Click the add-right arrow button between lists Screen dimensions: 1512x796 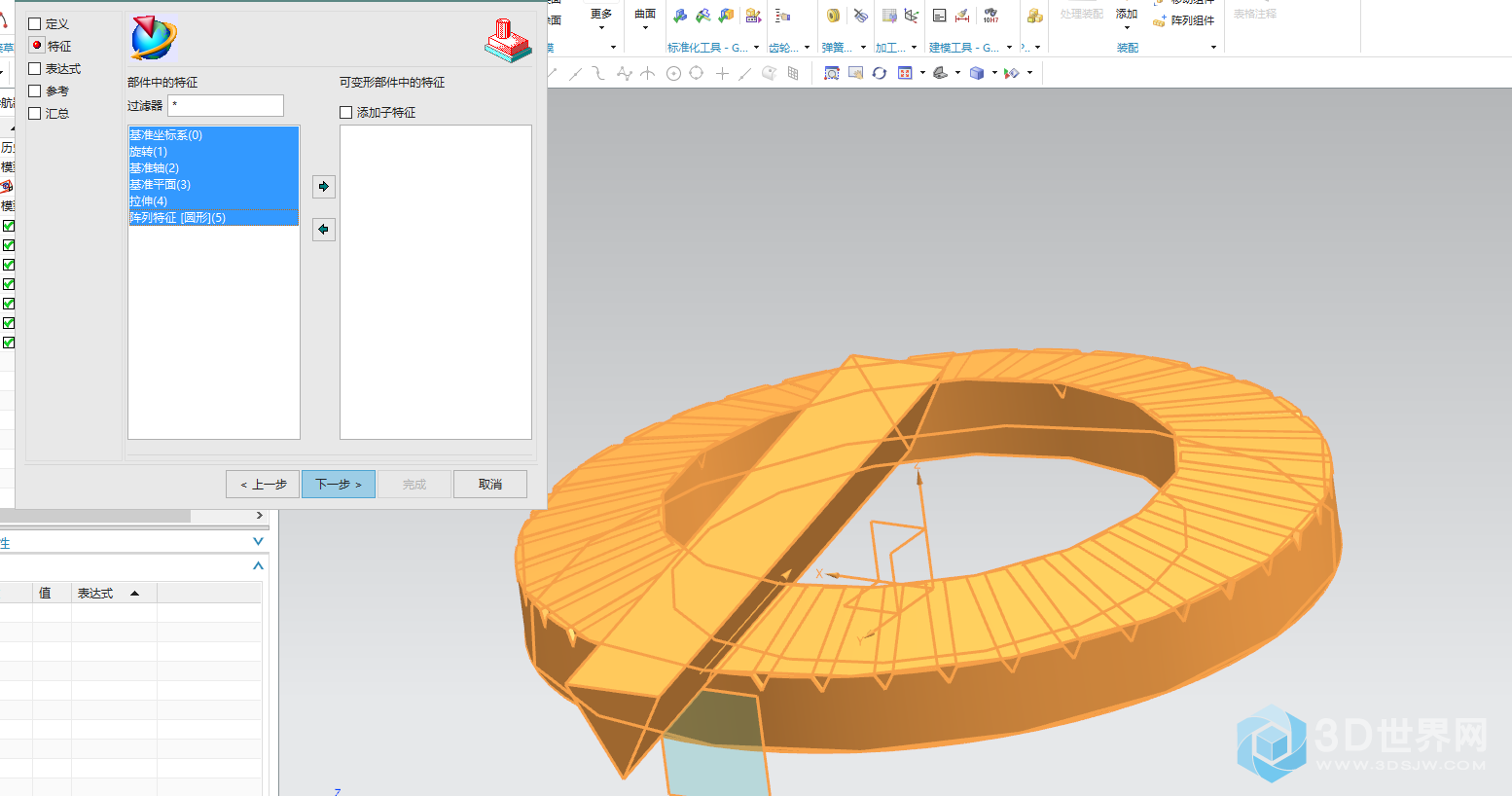pyautogui.click(x=324, y=186)
